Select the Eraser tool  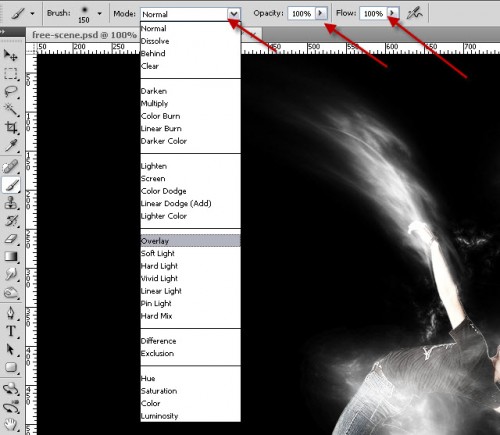coord(11,239)
